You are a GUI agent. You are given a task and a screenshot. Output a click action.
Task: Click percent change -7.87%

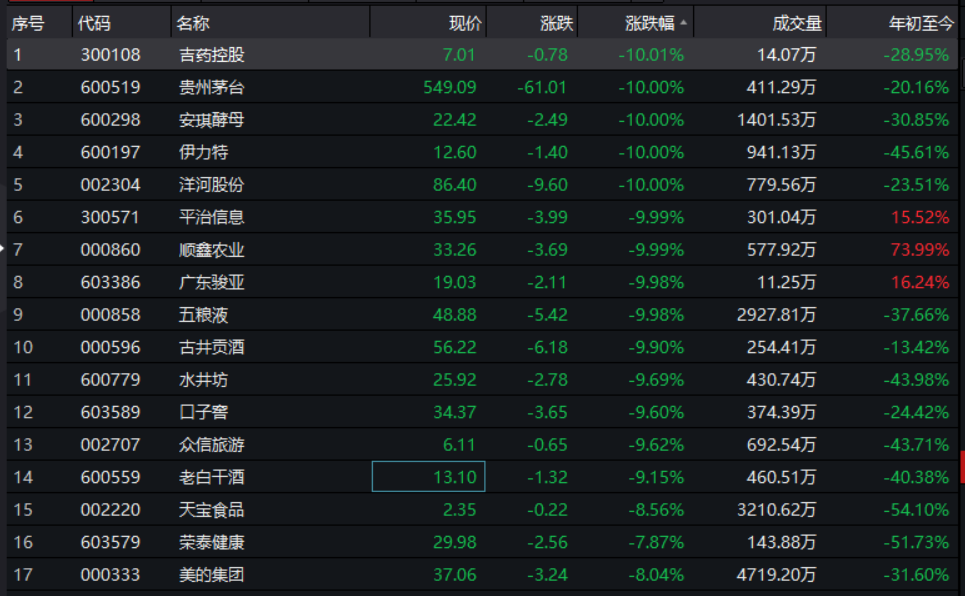[656, 542]
